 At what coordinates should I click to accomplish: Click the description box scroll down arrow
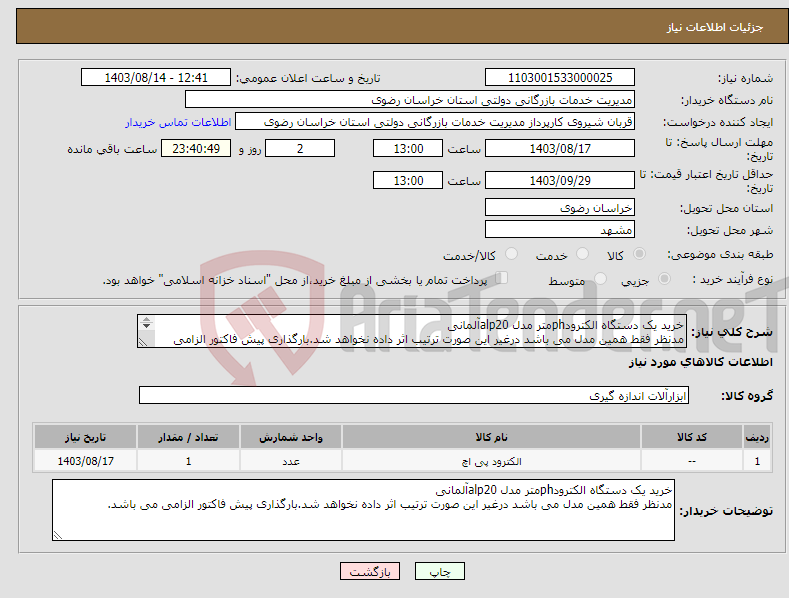tap(146, 326)
